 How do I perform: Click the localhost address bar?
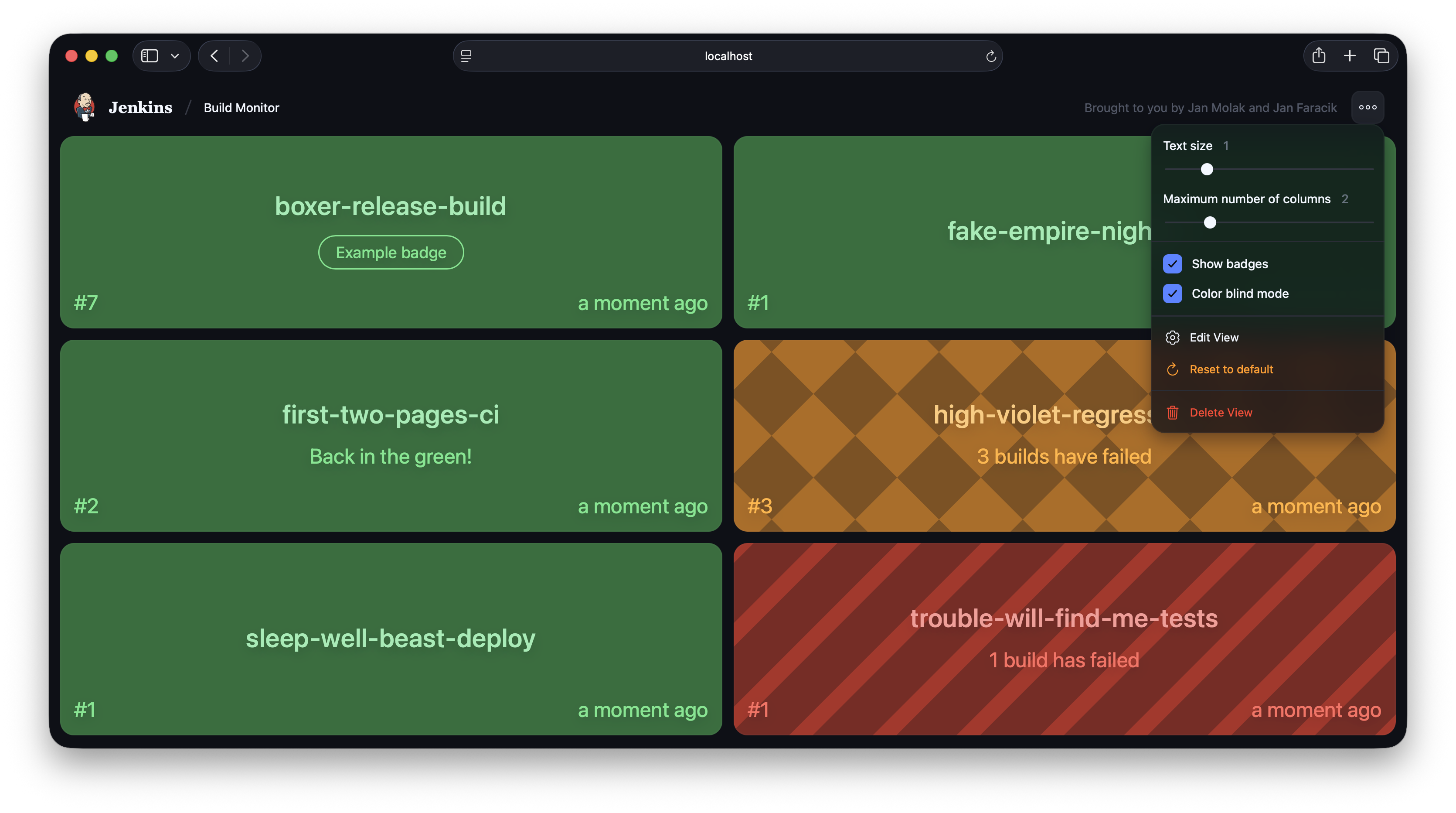728,56
